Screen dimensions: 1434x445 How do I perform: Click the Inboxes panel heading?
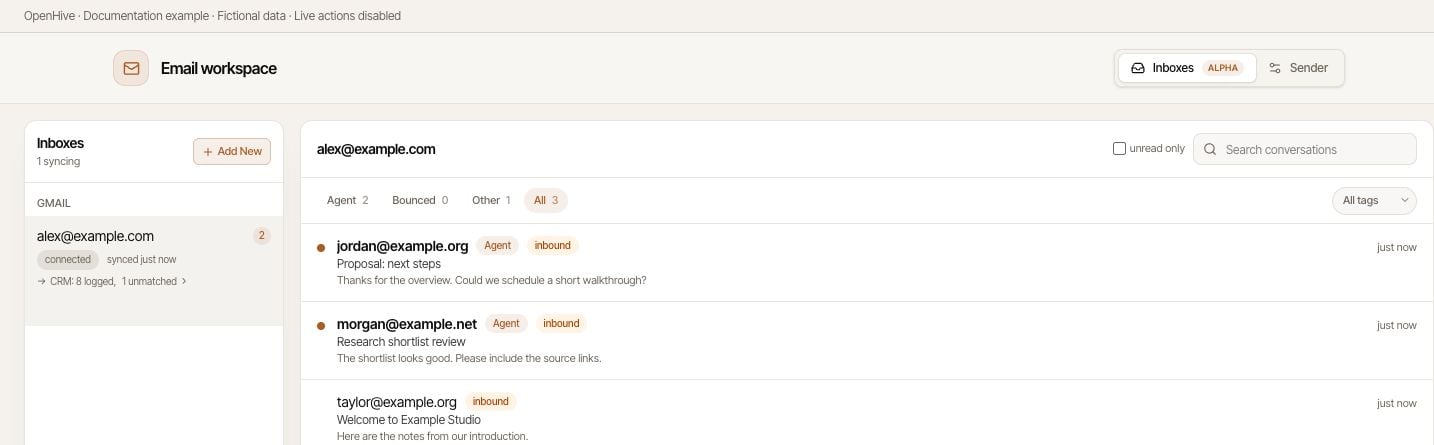tap(60, 143)
